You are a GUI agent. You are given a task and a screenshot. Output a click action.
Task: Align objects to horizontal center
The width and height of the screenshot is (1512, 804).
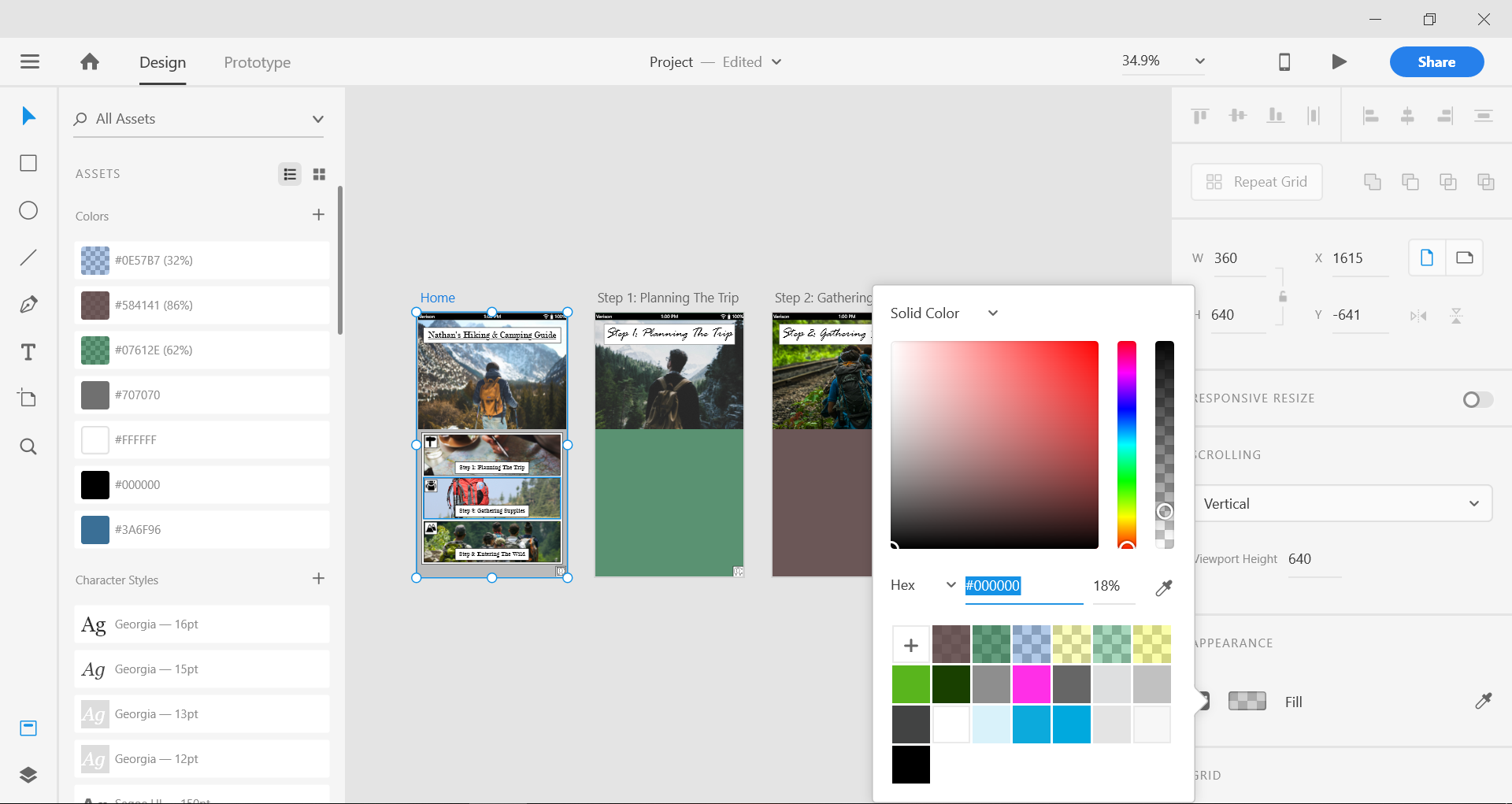[x=1407, y=117]
